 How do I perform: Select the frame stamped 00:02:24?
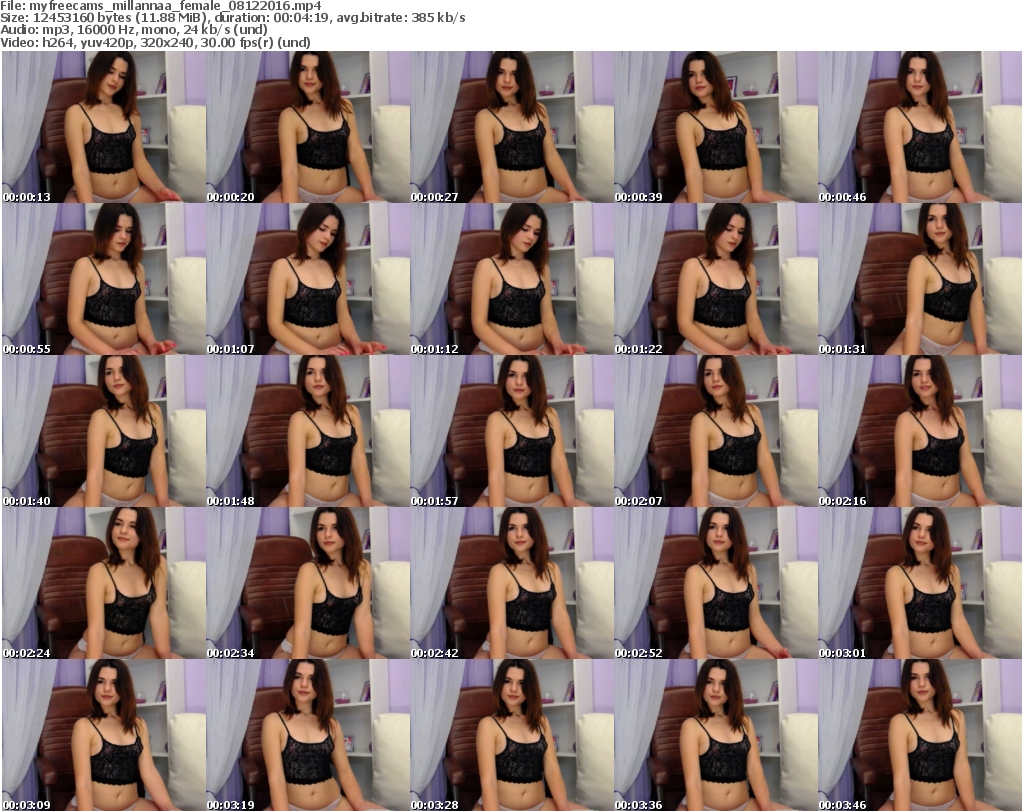pyautogui.click(x=104, y=582)
